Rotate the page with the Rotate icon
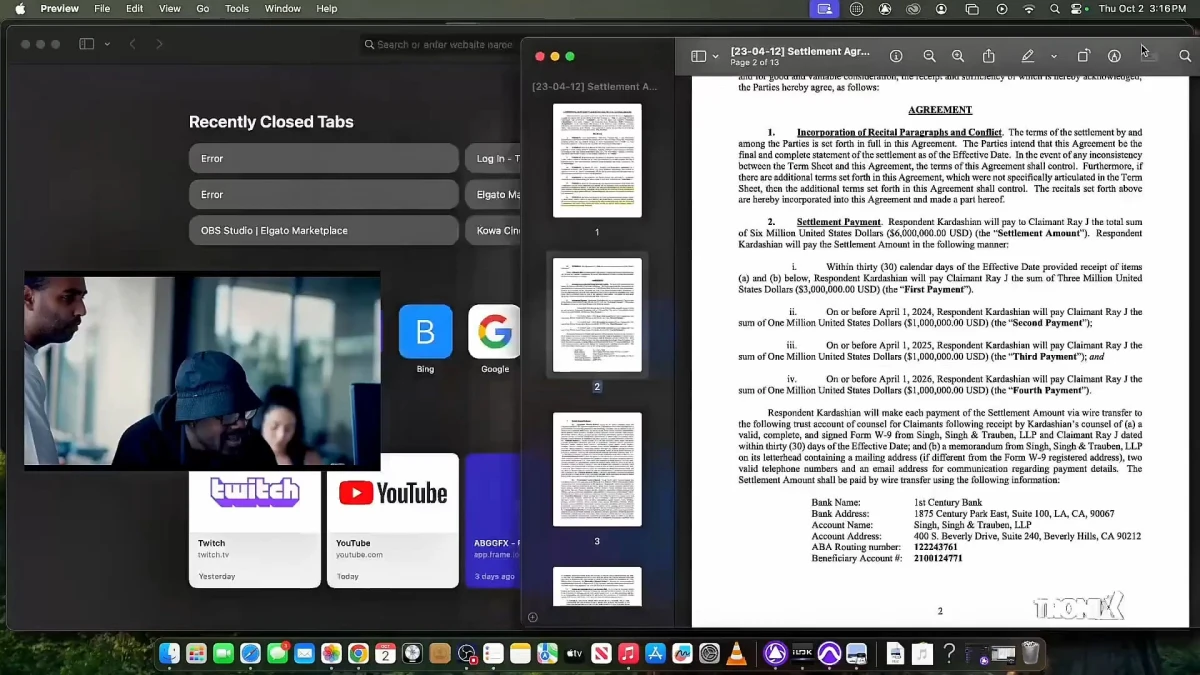This screenshot has width=1200, height=675. (1083, 56)
